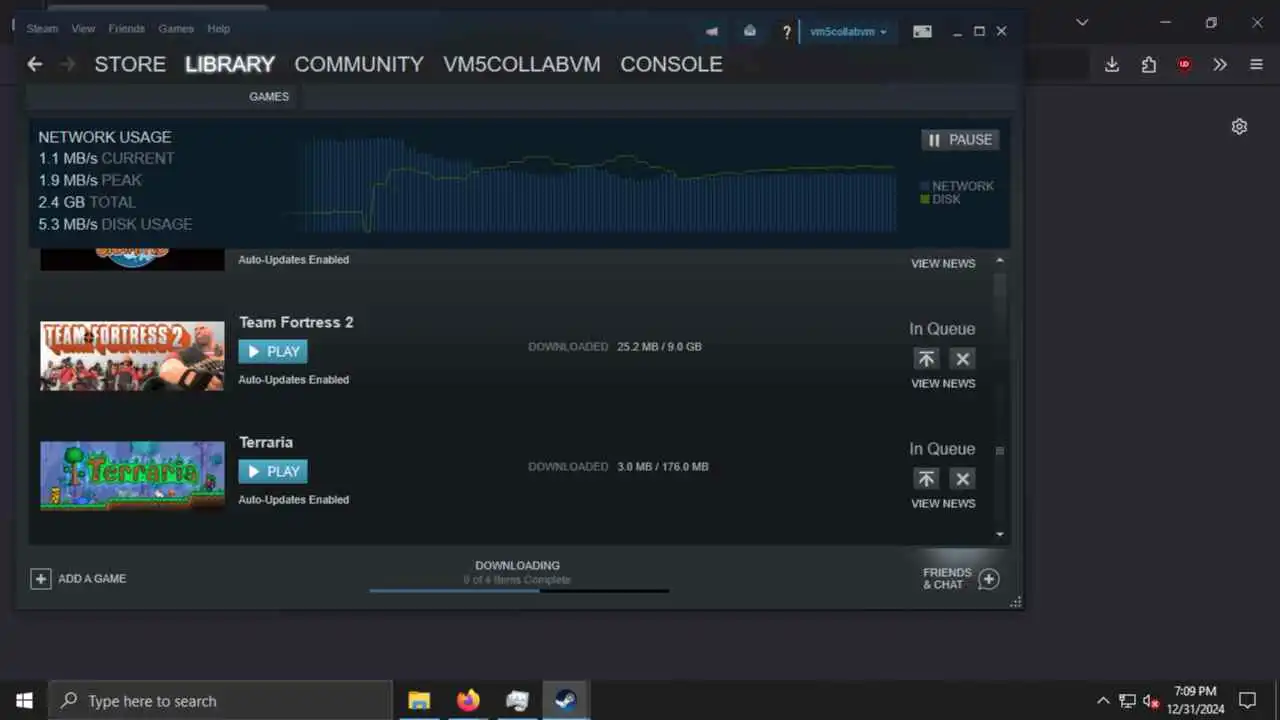Show more Firefox toolbar tools chevrons

(1220, 64)
